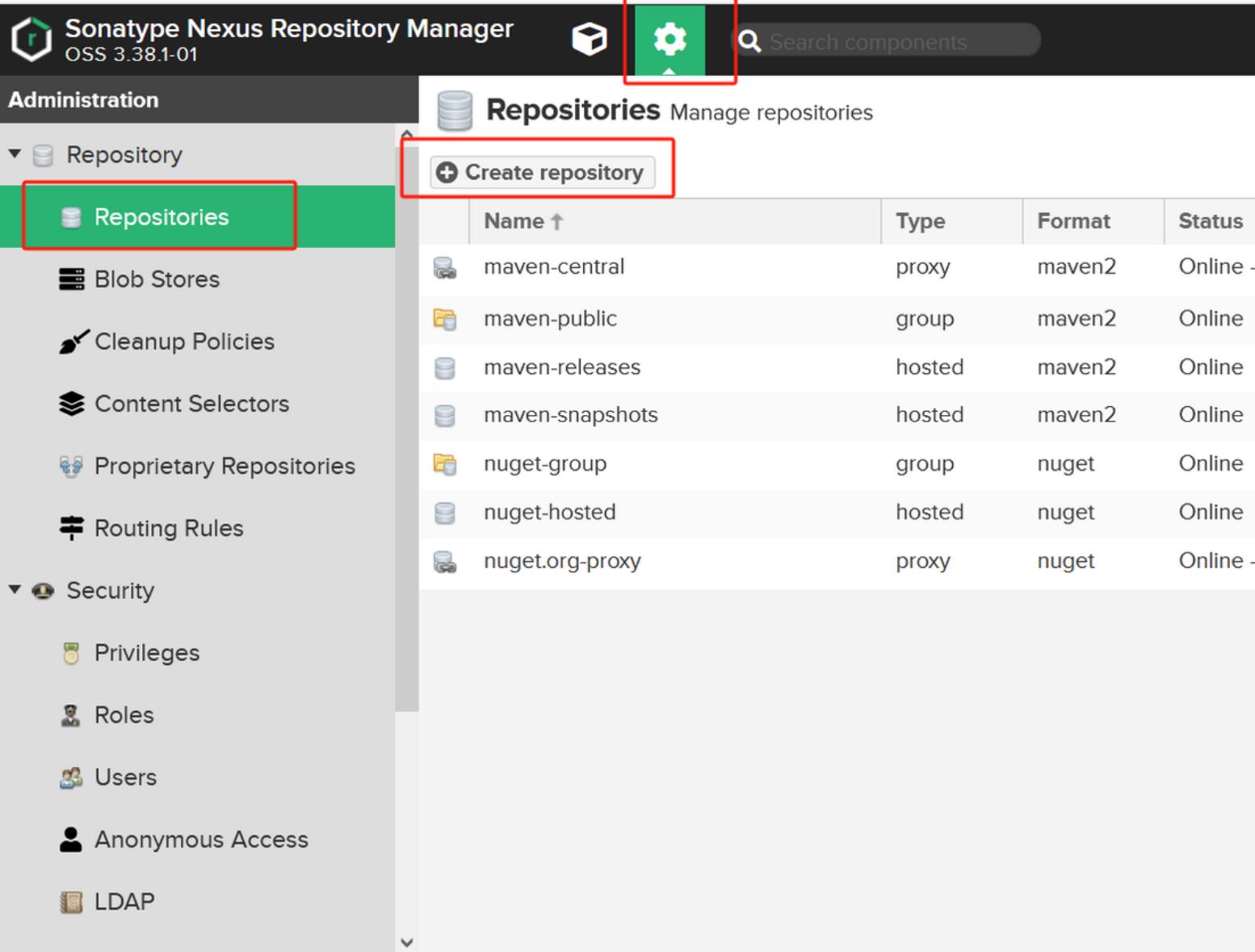Screen dimensions: 1255x952
Task: Click the Content Selectors layers icon
Action: coord(71,404)
